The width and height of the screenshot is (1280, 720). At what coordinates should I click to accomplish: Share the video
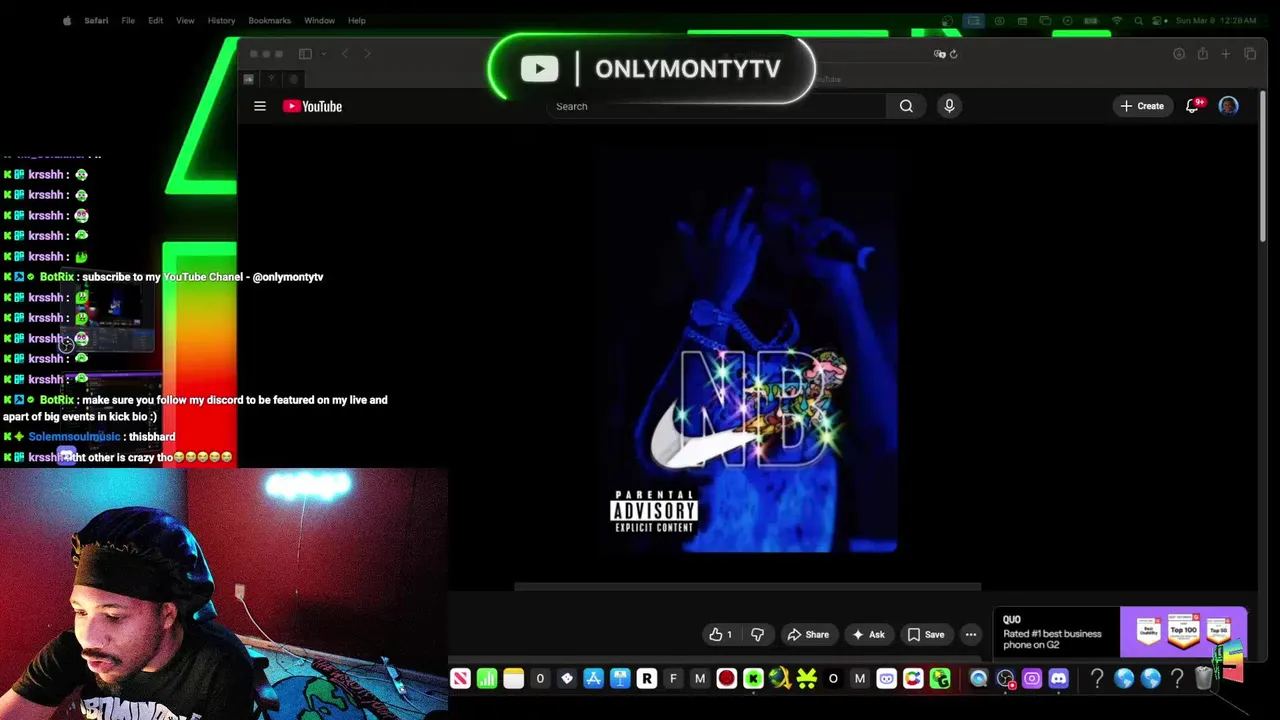(x=808, y=634)
